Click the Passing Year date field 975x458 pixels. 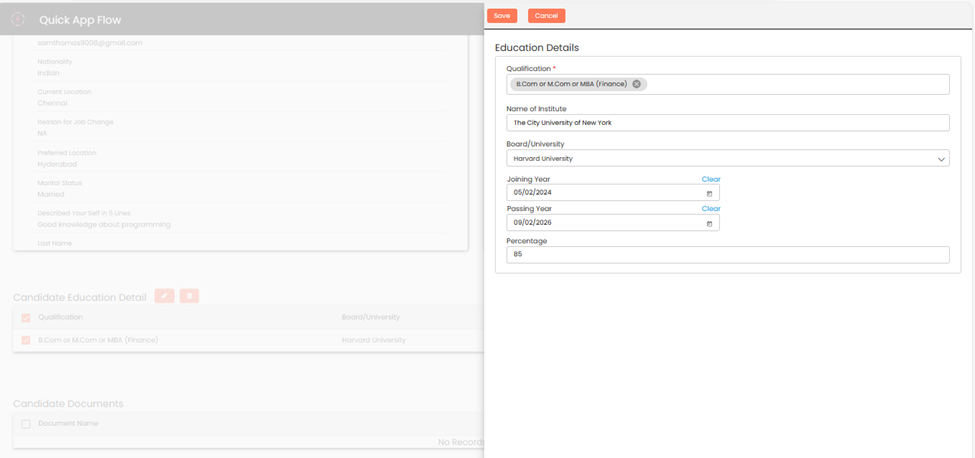600,223
